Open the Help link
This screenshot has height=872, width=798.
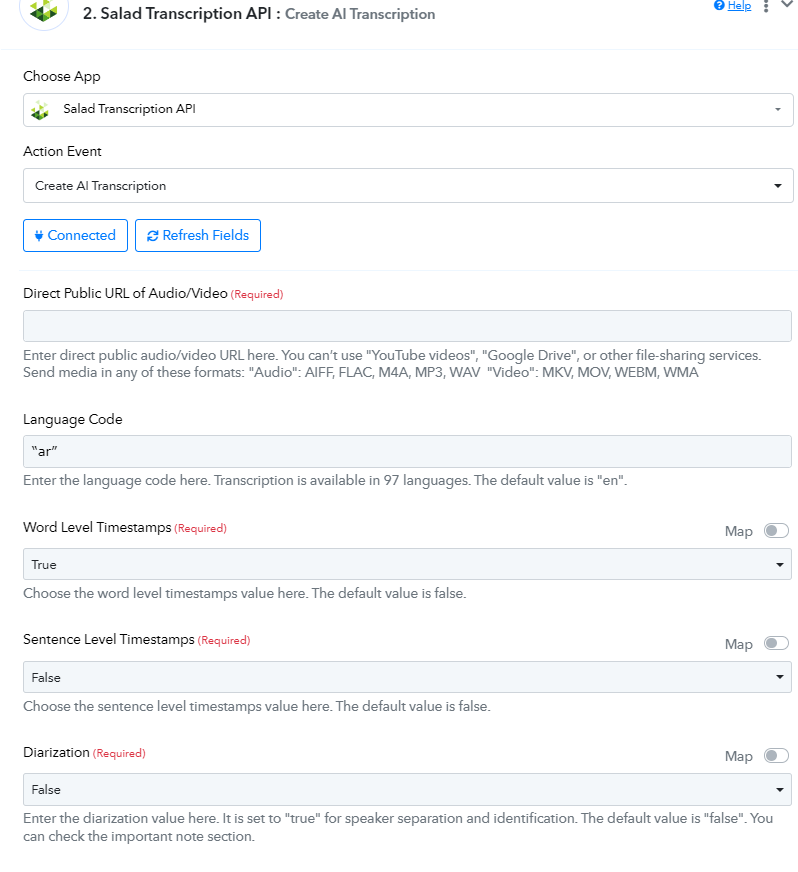[739, 6]
